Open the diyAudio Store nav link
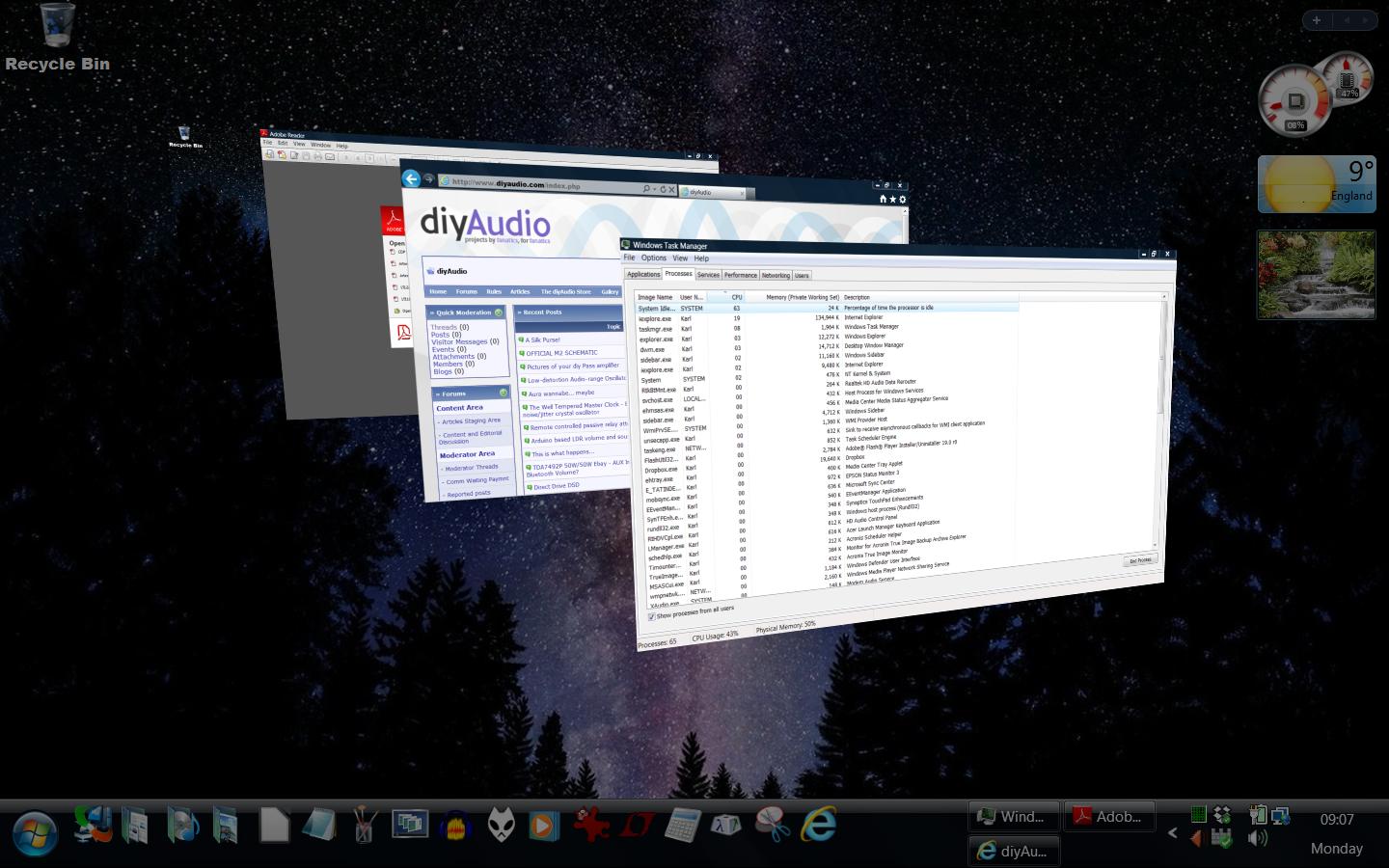 [x=565, y=291]
